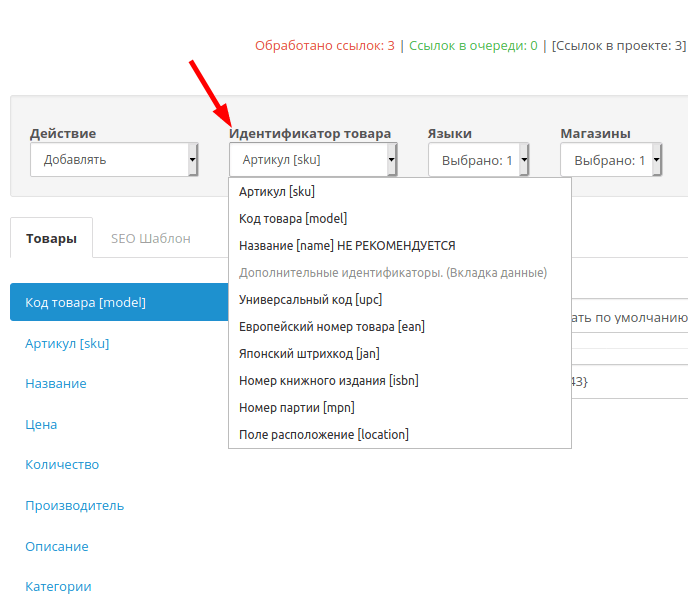Expand the Магазины multiselect dropdown
Viewport: 688px width, 597px height.
pyautogui.click(x=611, y=160)
